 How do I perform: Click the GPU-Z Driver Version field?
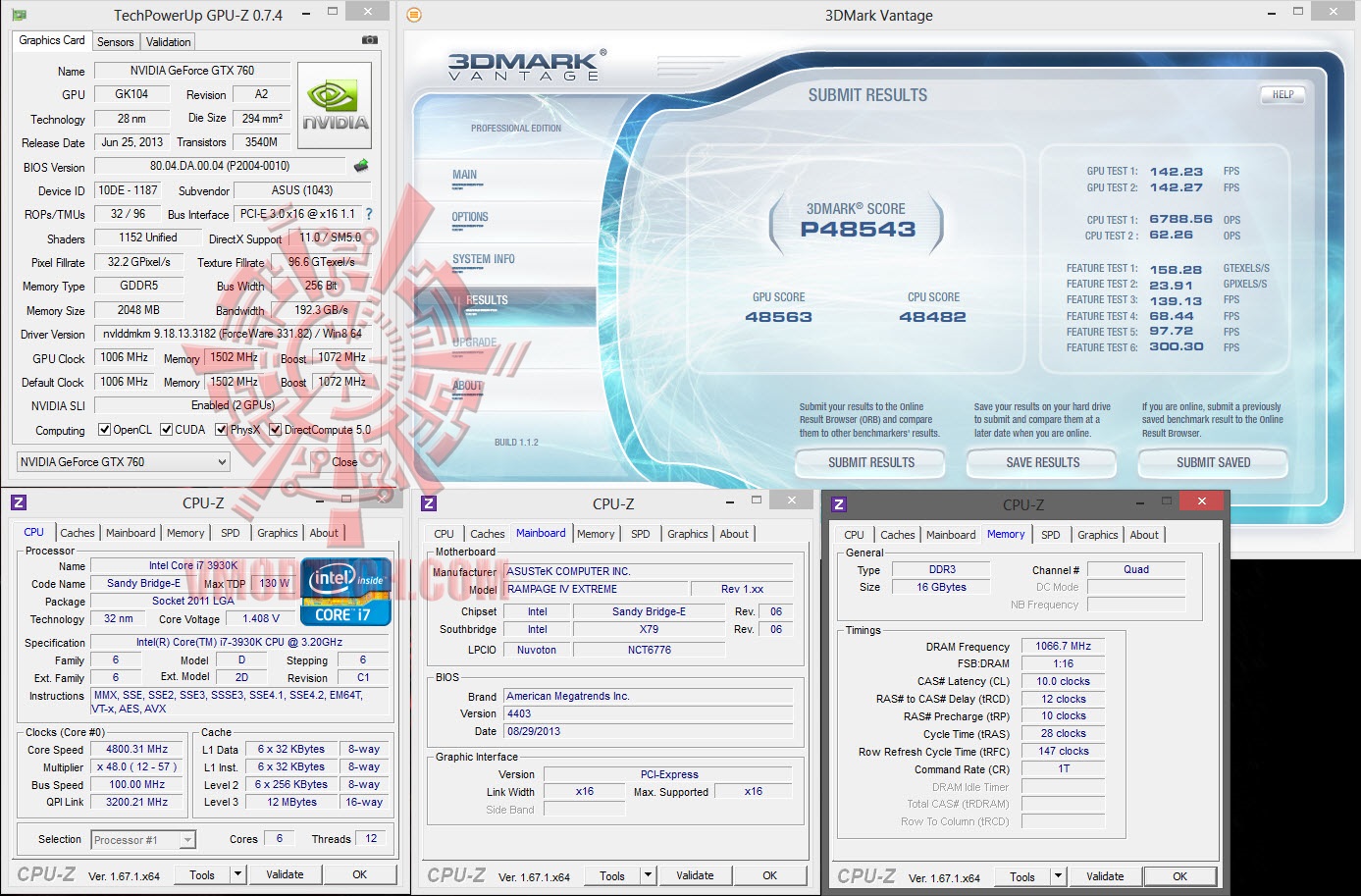click(233, 334)
